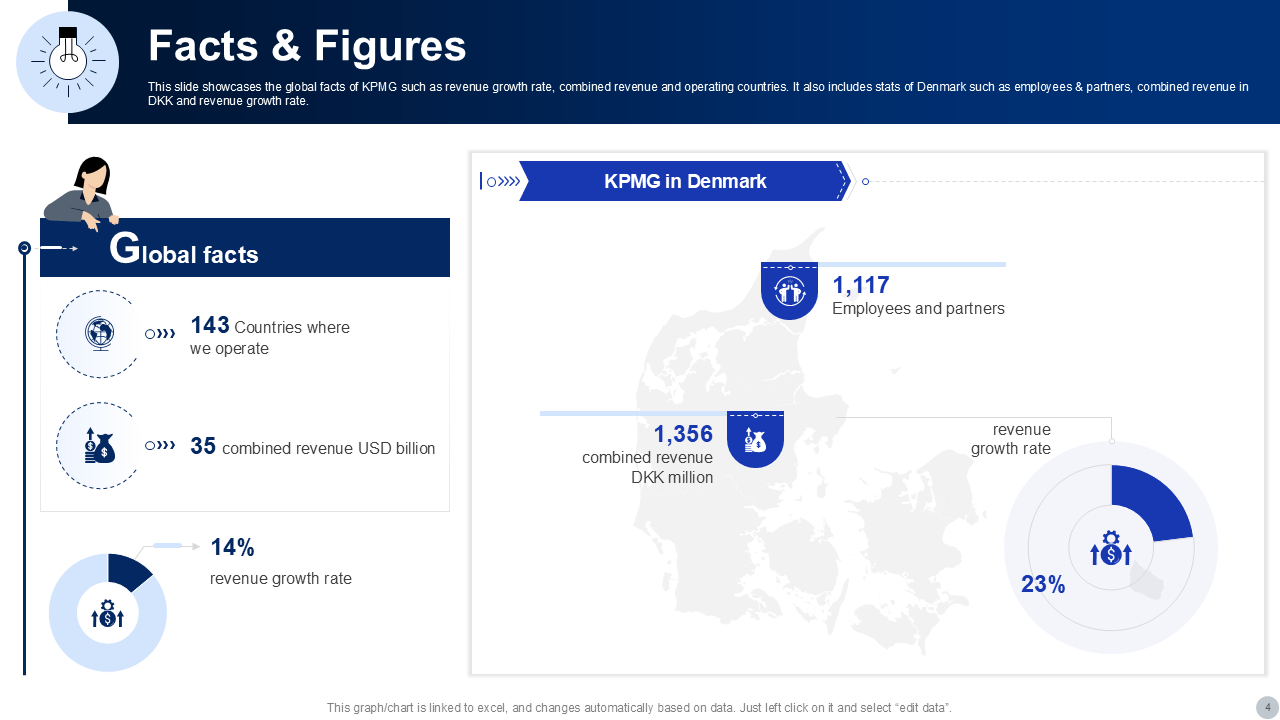This screenshot has height=720, width=1280.
Task: Click the light bulb icon in header
Action: coord(68,62)
